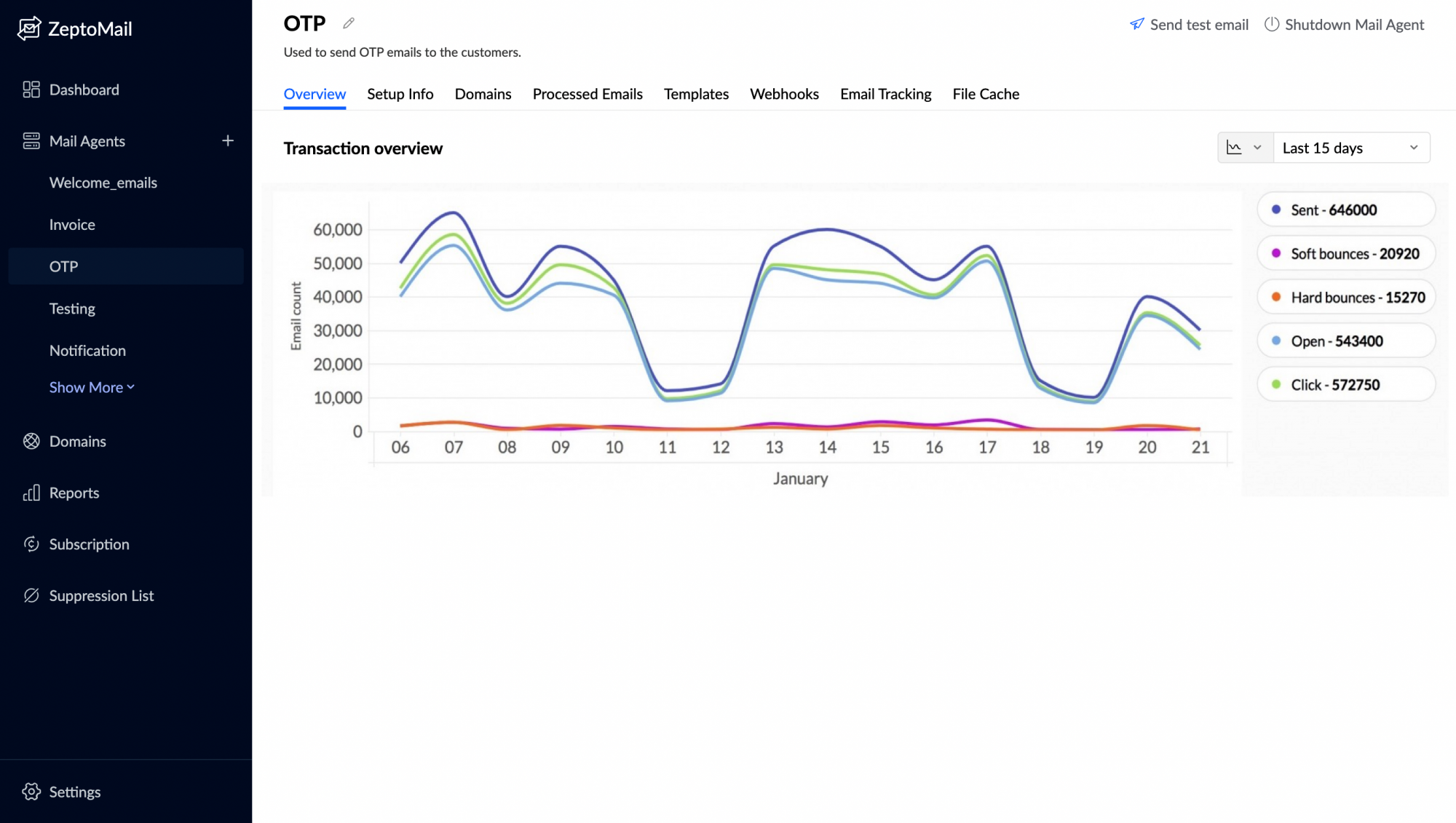Click the Domains globe icon in sidebar

coord(31,441)
